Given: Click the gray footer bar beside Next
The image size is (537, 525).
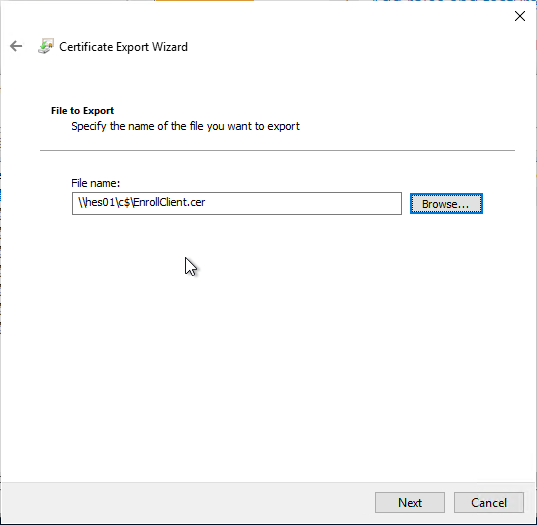Looking at the screenshot, I should (x=187, y=502).
